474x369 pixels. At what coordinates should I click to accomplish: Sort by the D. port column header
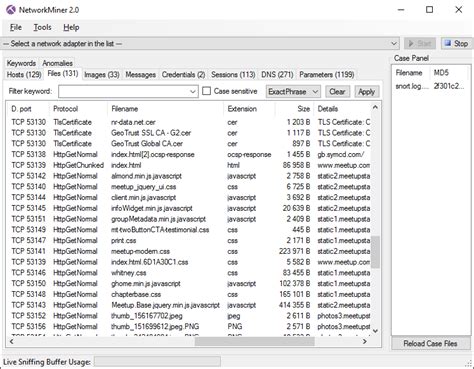(28, 109)
